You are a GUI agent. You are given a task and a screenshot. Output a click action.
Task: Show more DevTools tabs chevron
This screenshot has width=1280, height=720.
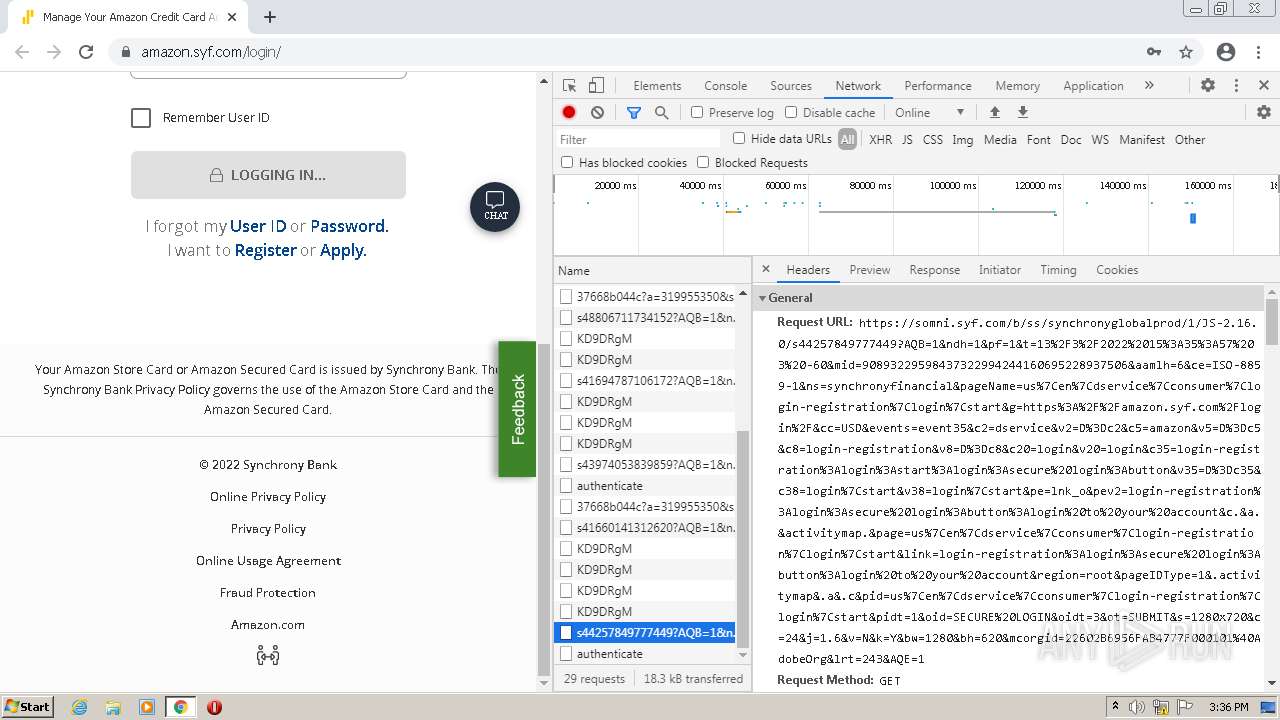1149,86
